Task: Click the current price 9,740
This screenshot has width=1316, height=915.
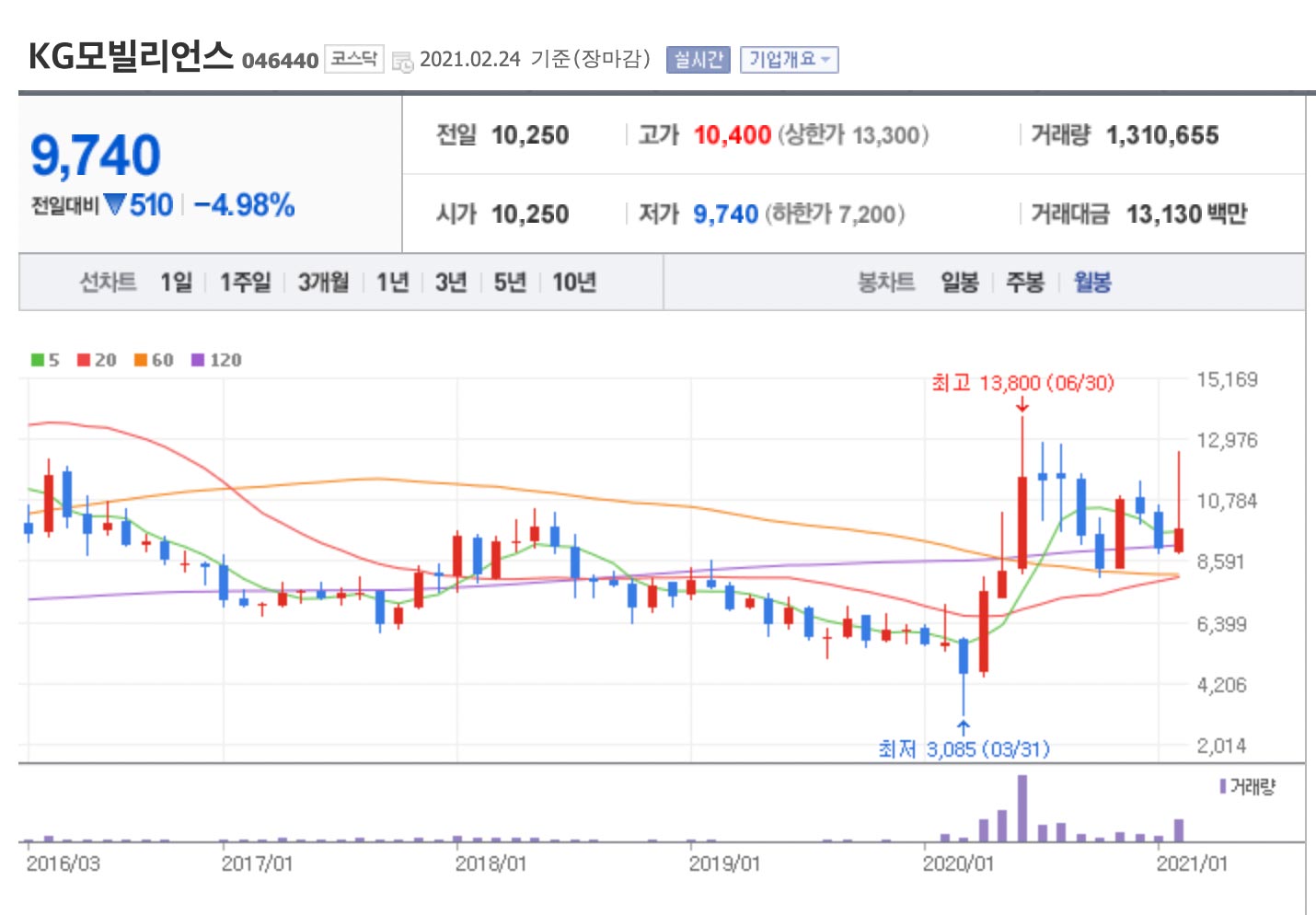Action: click(96, 155)
